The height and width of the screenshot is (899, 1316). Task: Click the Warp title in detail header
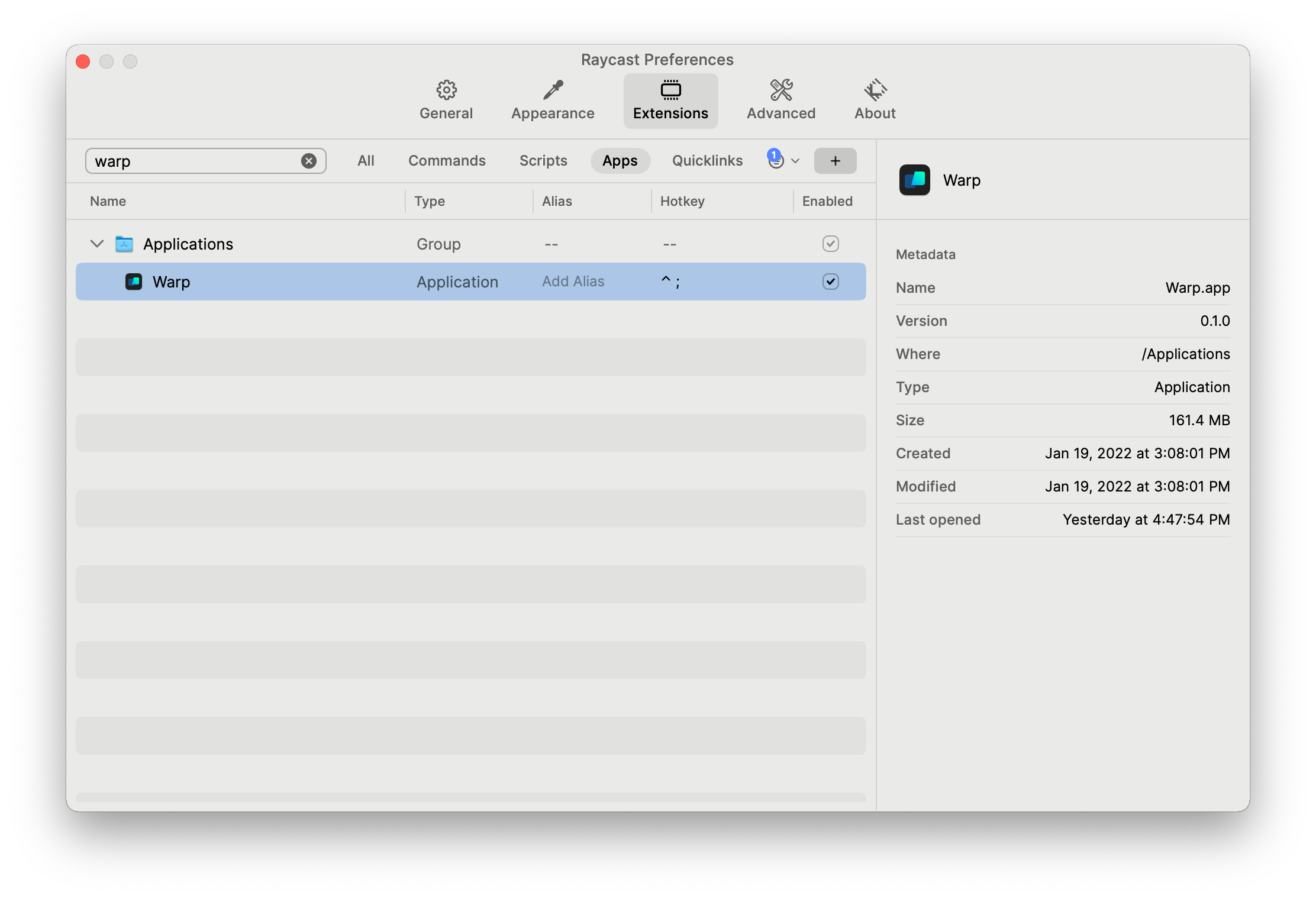[x=962, y=180]
